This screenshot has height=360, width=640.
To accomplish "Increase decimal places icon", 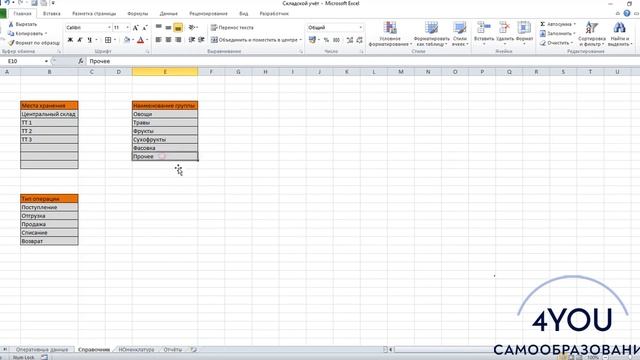I will (350, 40).
